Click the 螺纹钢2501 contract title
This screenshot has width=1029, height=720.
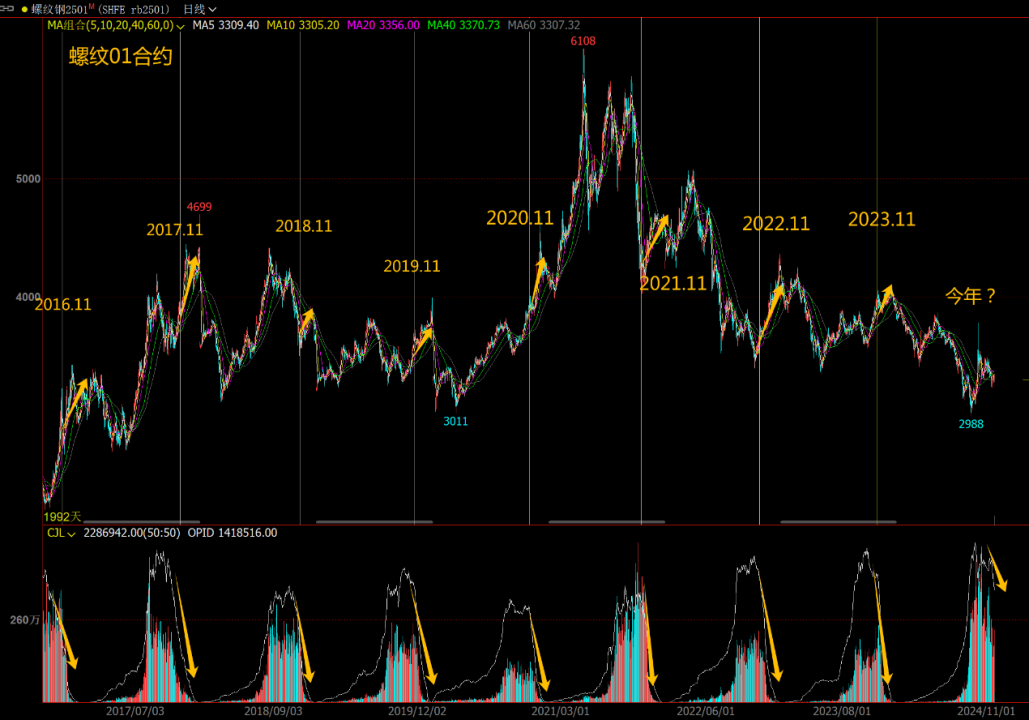click(62, 9)
